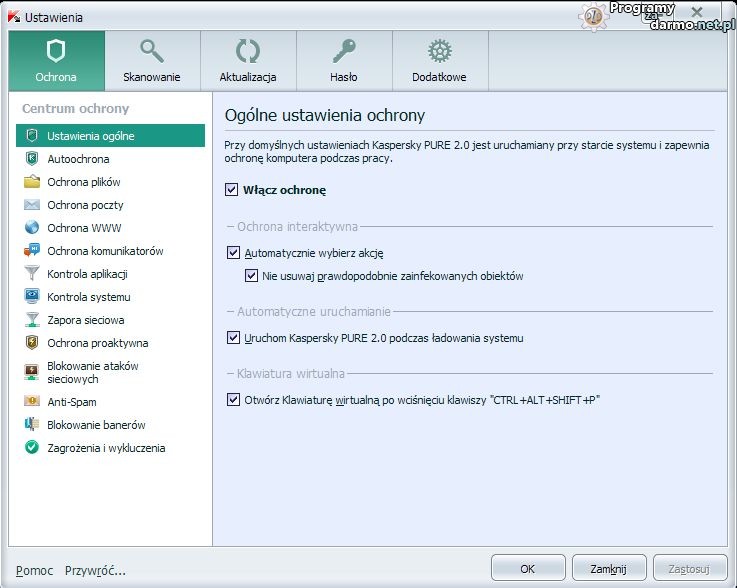Click the chat bubble icon for Ochrona komunikatorów
Image resolution: width=737 pixels, height=588 pixels.
click(32, 250)
